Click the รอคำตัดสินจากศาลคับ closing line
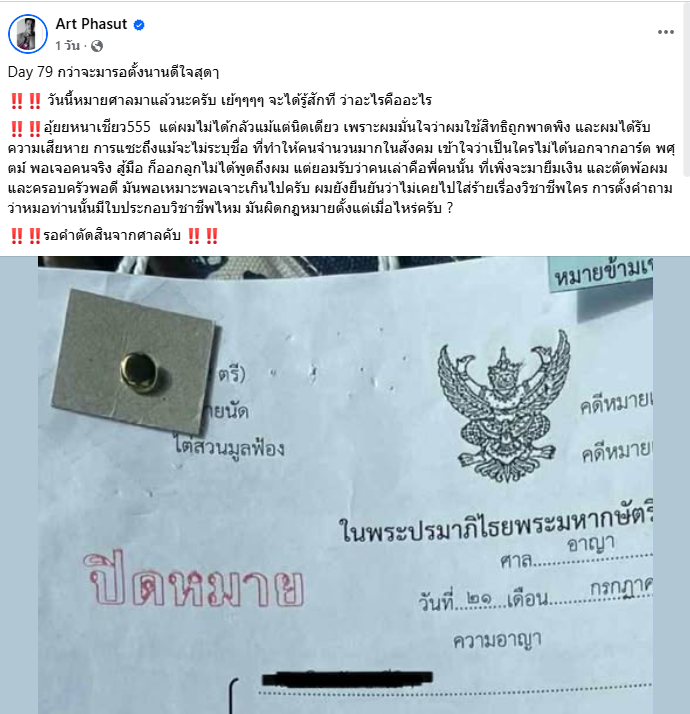Screen dimensions: 690x714 [x=112, y=236]
